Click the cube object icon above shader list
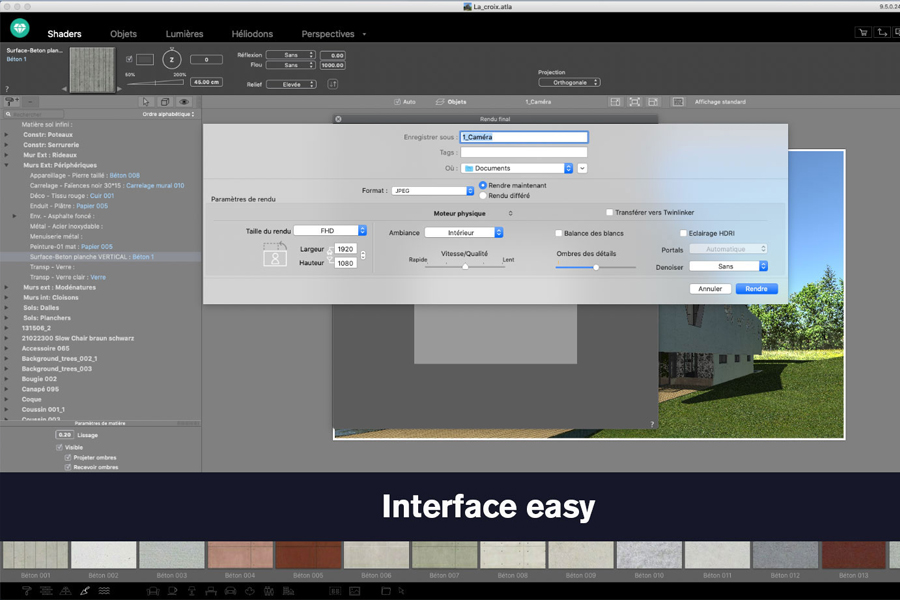The width and height of the screenshot is (900, 600). pos(164,102)
